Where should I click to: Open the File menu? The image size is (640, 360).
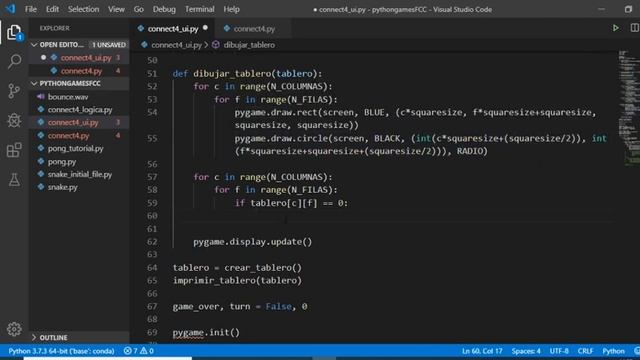31,9
